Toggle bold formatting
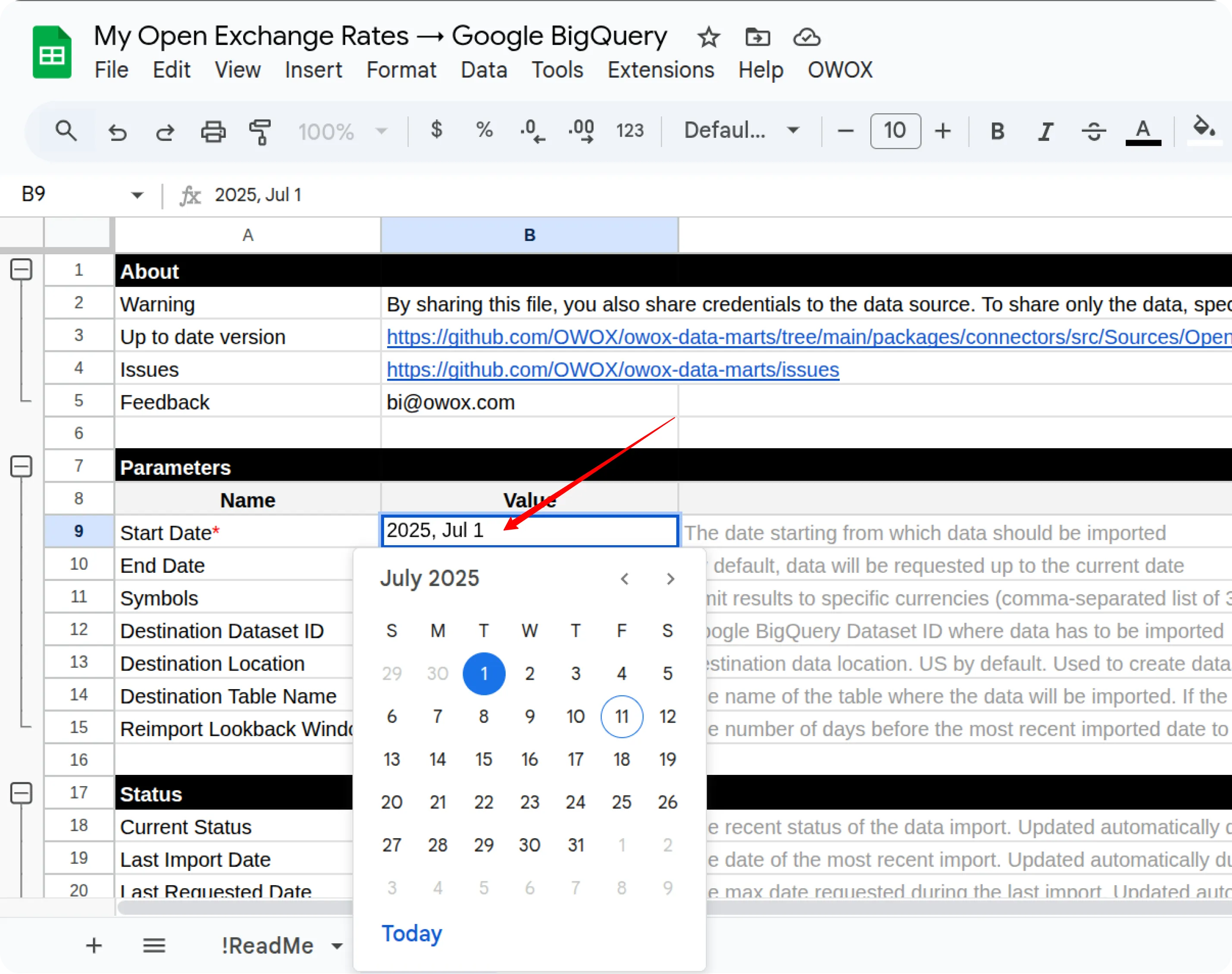Screen dimensions: 1232x974 tap(997, 131)
